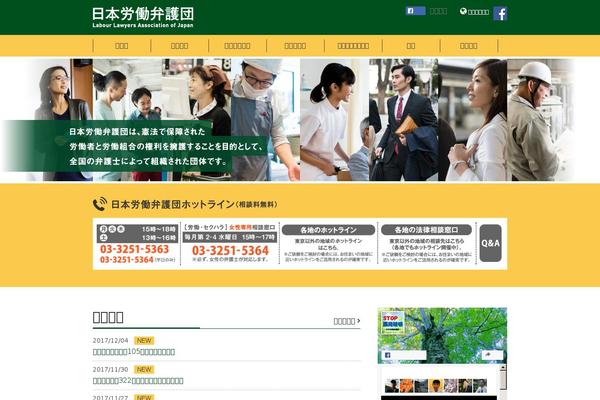Viewport: 600px width, 400px height.
Task: Click the NEW badge beside 2017/12/04
Action: click(144, 340)
